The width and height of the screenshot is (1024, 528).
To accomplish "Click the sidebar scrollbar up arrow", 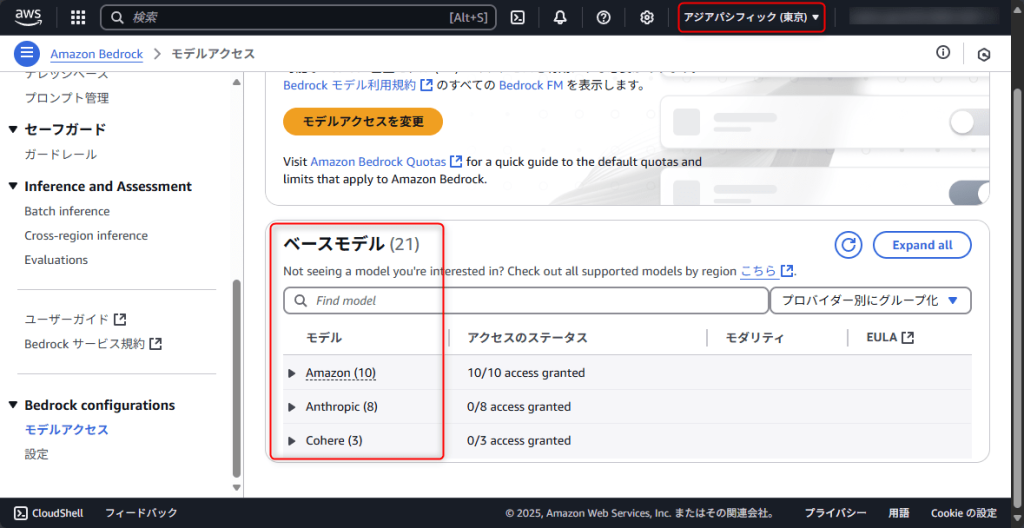I will click(x=236, y=82).
